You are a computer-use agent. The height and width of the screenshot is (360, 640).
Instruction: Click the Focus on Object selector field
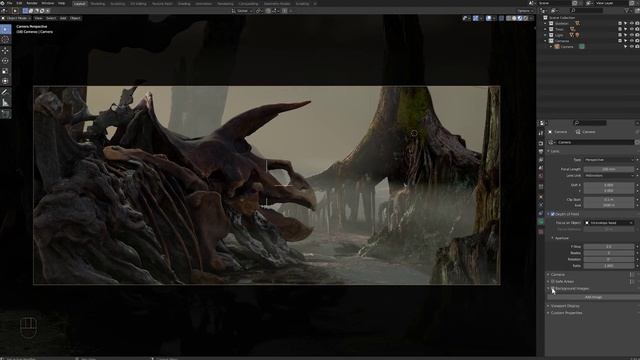tap(609, 222)
